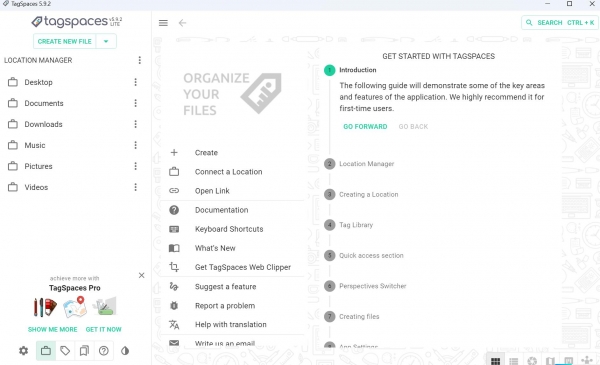Image resolution: width=600 pixels, height=365 pixels.
Task: Click the bug icon beside Report a problem
Action: click(x=174, y=306)
